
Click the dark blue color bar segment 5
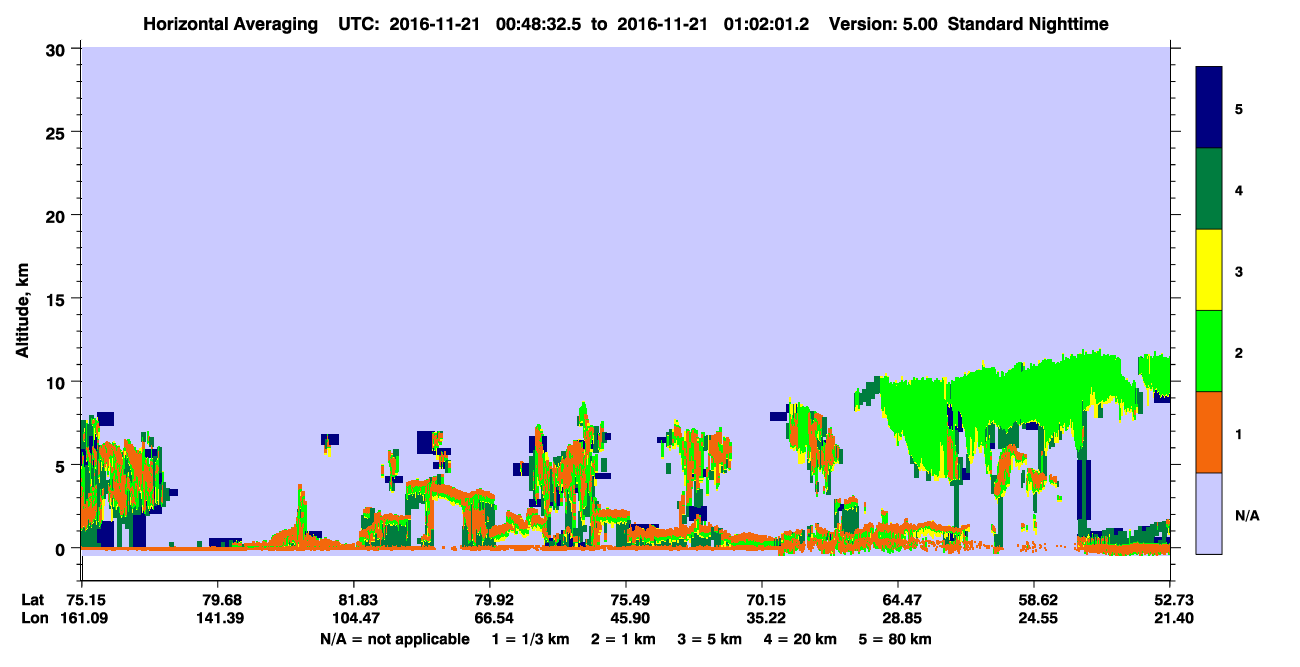pos(1209,108)
